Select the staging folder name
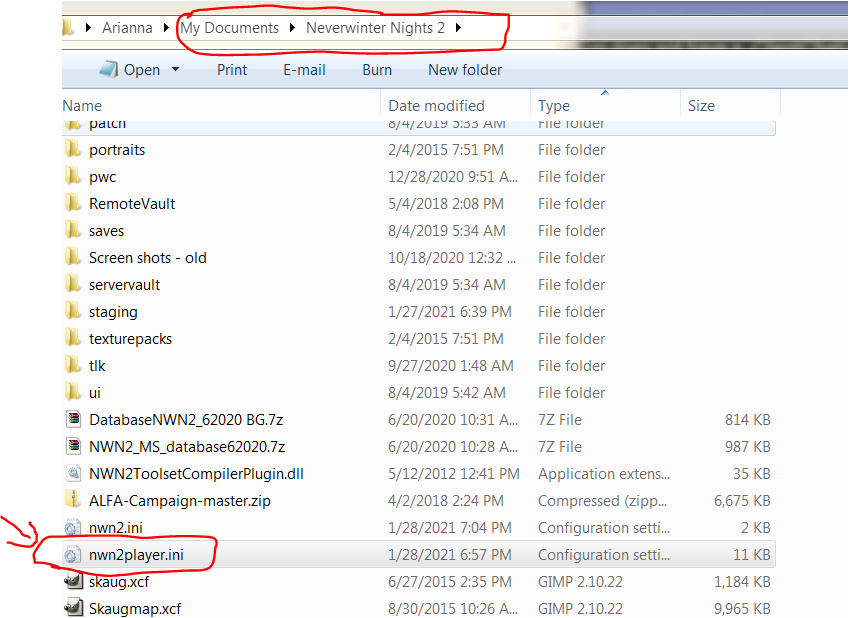The image size is (849, 618). tap(113, 312)
